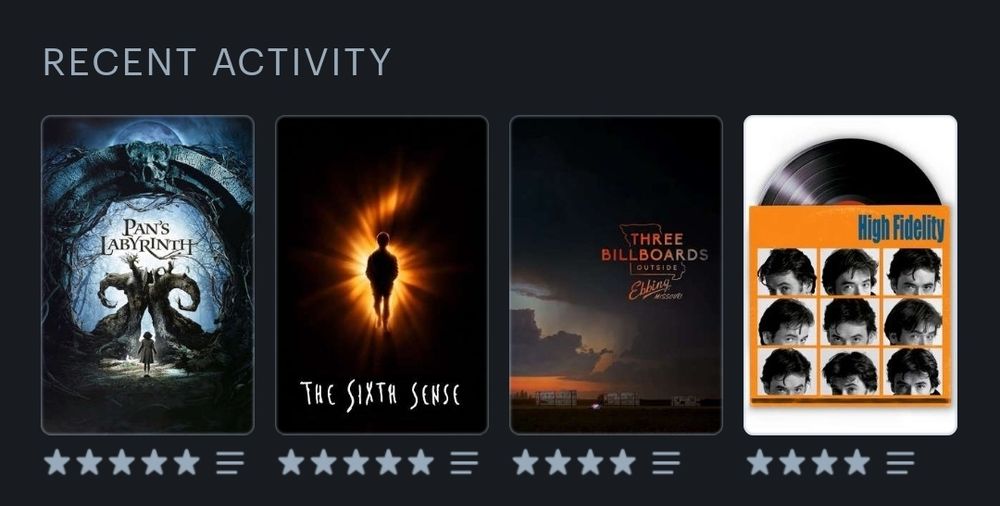Click first star under Pan's Labyrinth

click(x=57, y=462)
